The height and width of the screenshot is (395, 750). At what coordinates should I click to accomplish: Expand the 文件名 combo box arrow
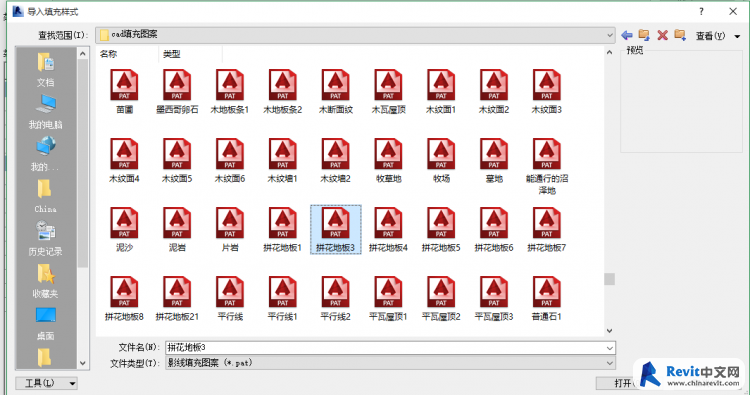point(609,348)
